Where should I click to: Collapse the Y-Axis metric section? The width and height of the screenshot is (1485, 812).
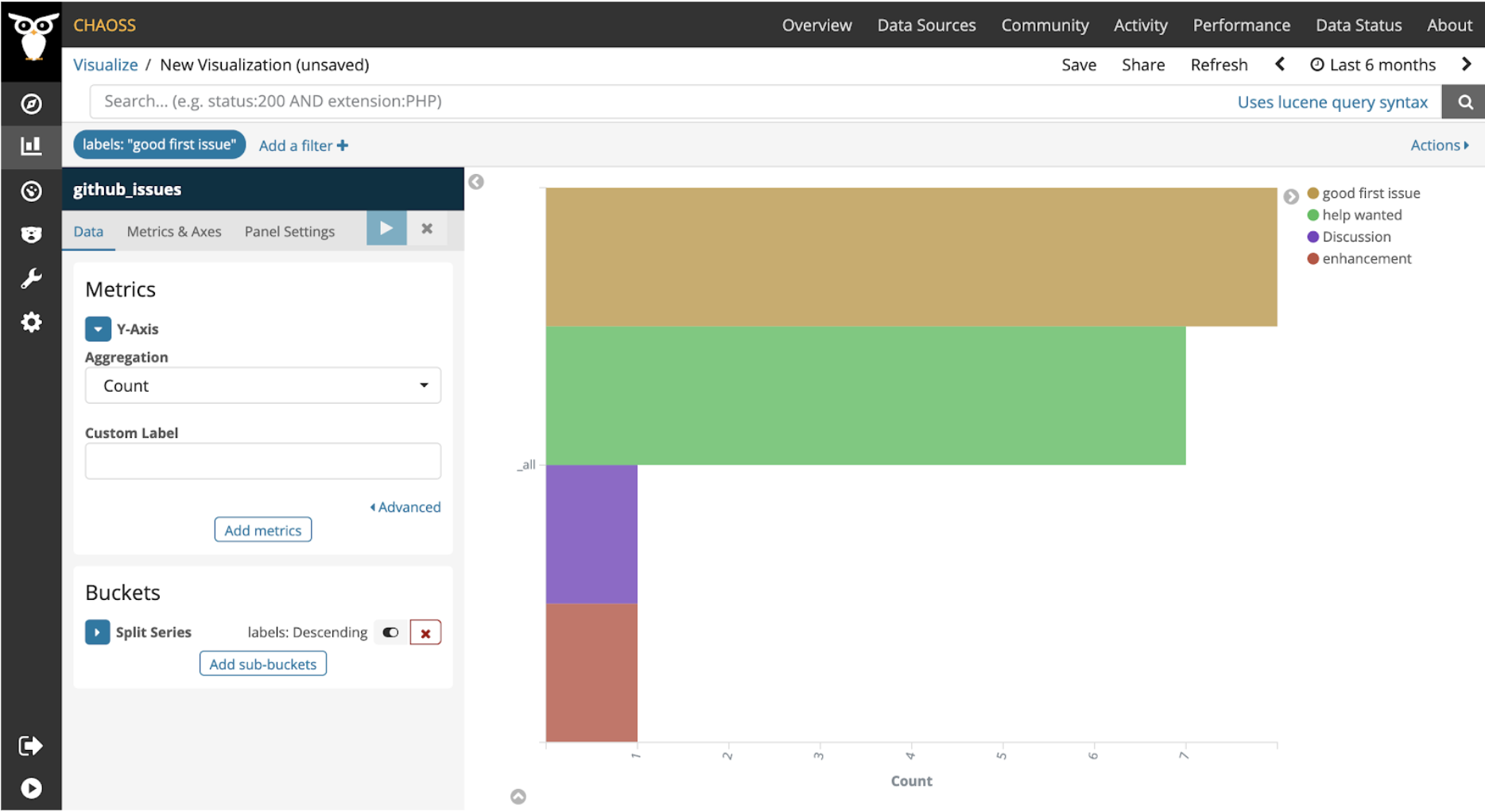[x=98, y=329]
